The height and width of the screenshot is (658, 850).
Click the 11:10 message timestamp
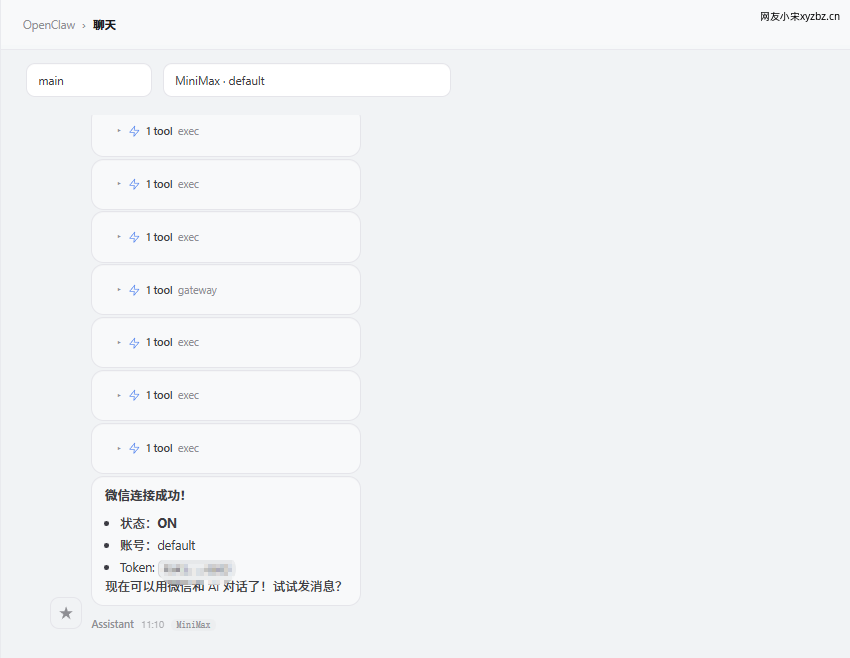coord(152,624)
